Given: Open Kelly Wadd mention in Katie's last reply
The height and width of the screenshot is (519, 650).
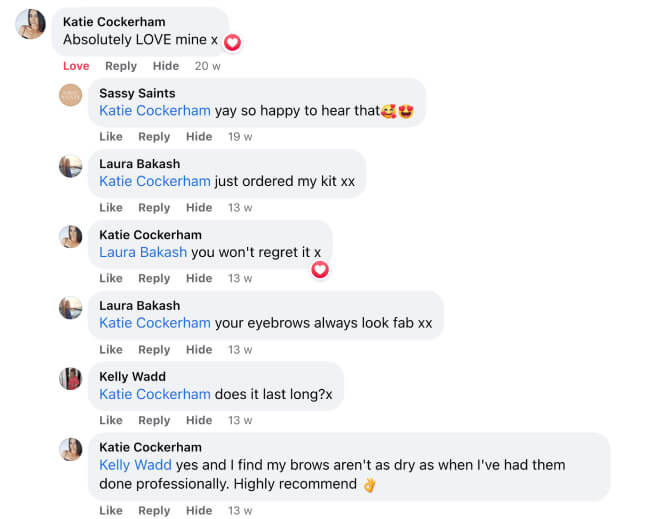Looking at the screenshot, I should coord(135,465).
